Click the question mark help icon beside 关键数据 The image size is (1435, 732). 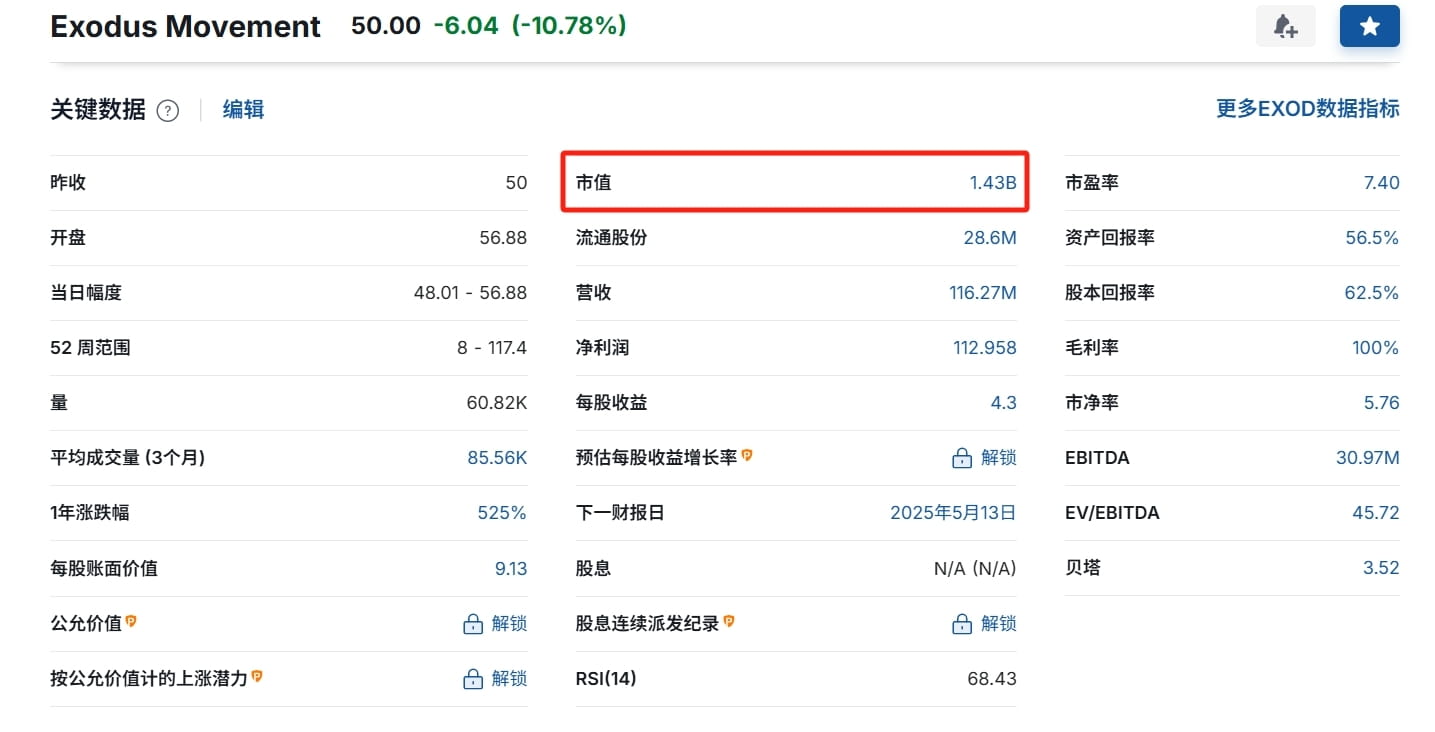coord(168,111)
